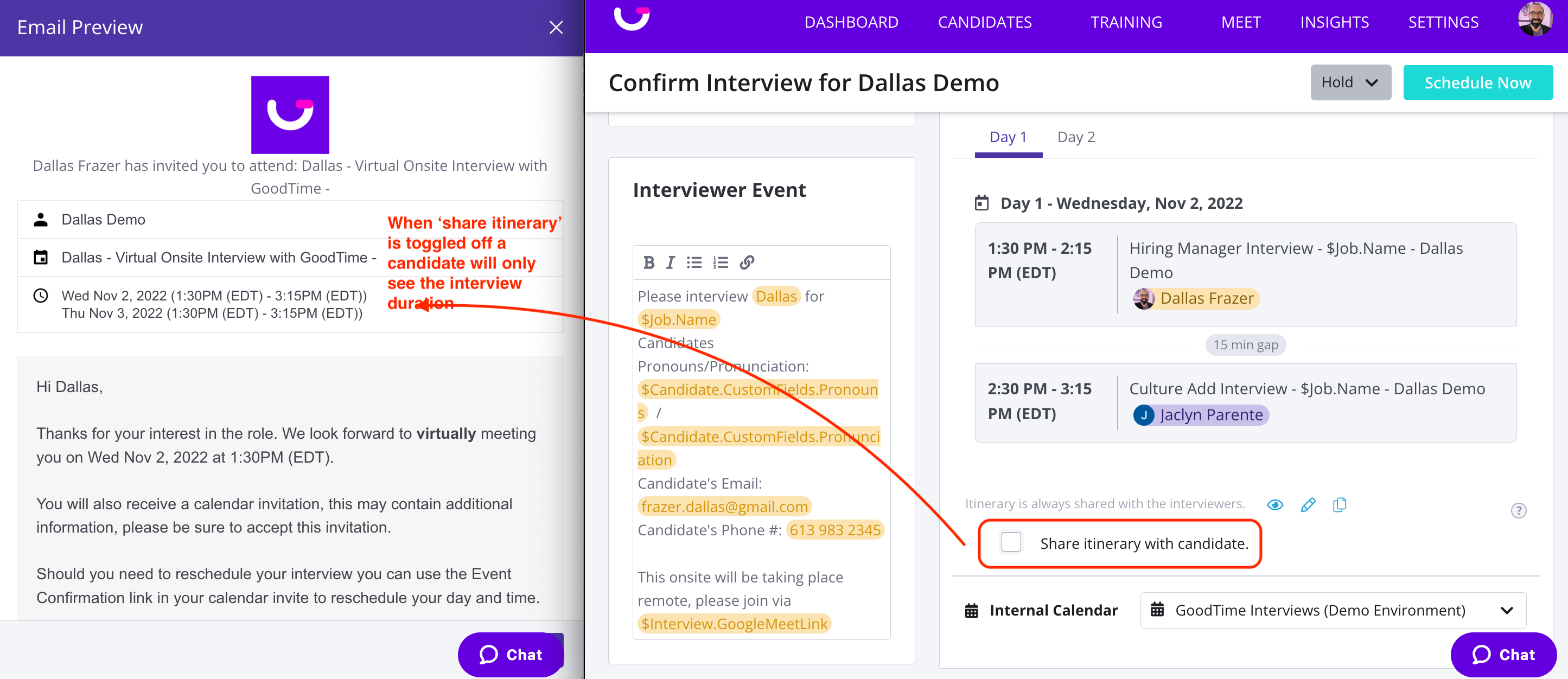Close the Email Preview panel
The image size is (1568, 679).
click(555, 27)
